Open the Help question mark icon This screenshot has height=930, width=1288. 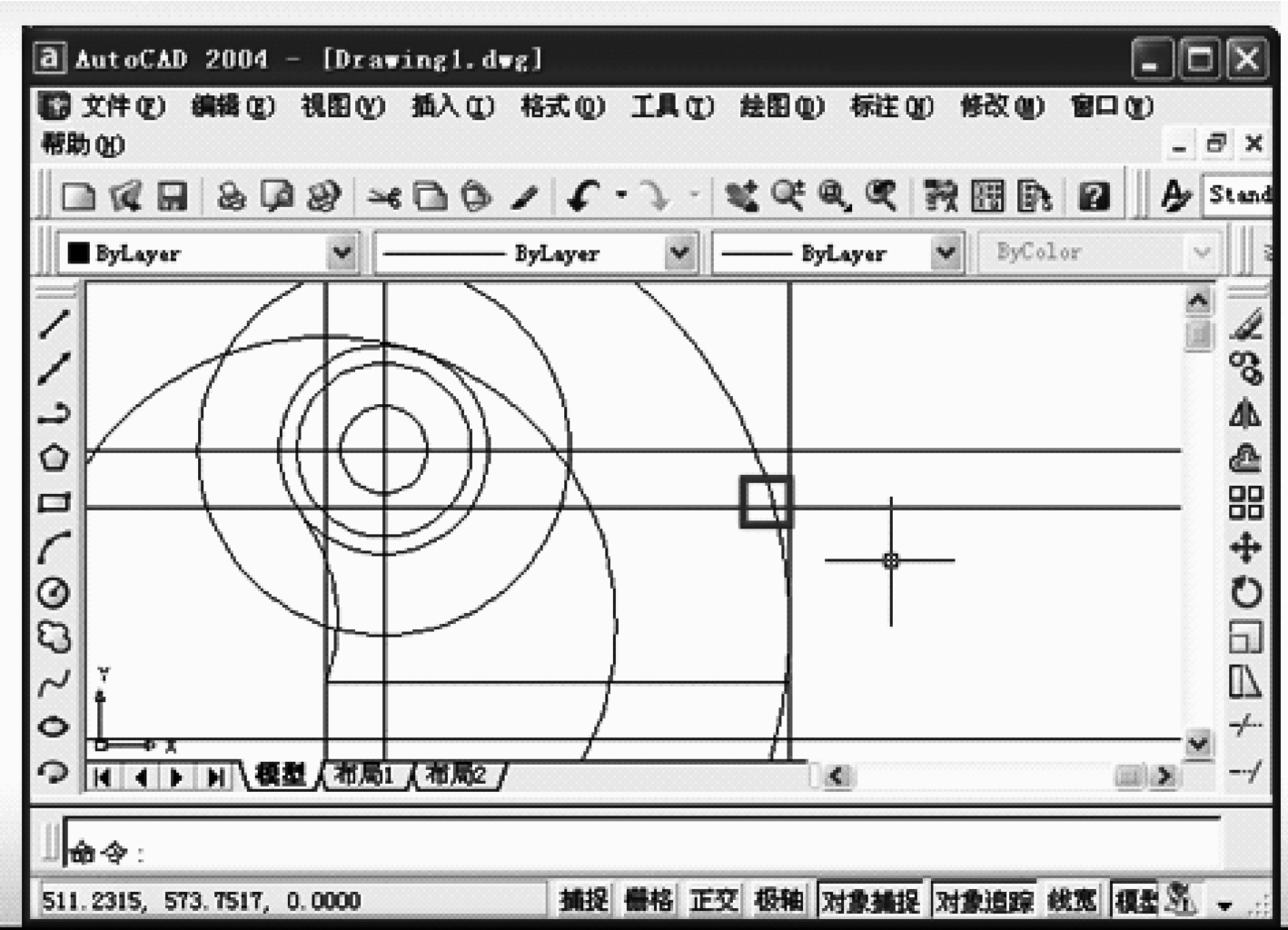(x=1095, y=195)
